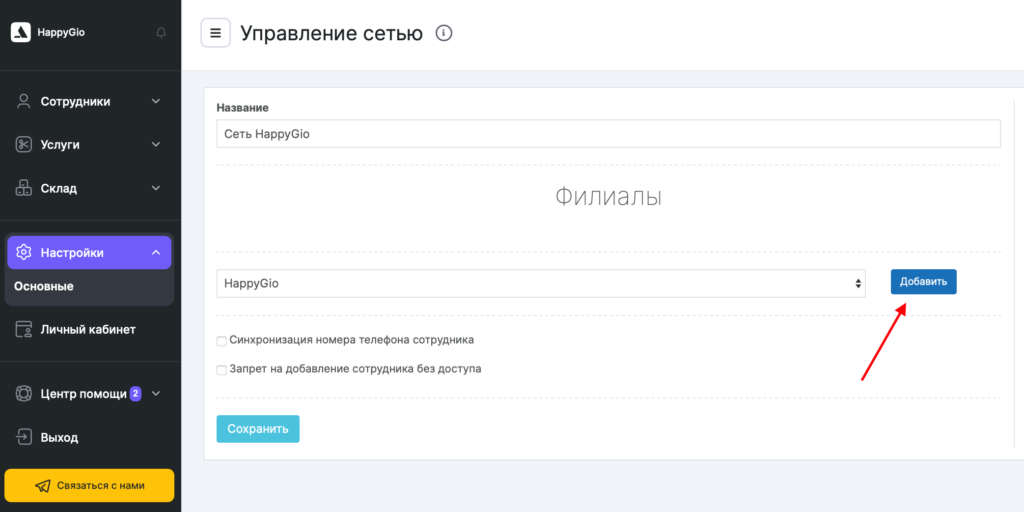Open Личный кабинет menu item
Screen dimensions: 1024x512
point(87,329)
